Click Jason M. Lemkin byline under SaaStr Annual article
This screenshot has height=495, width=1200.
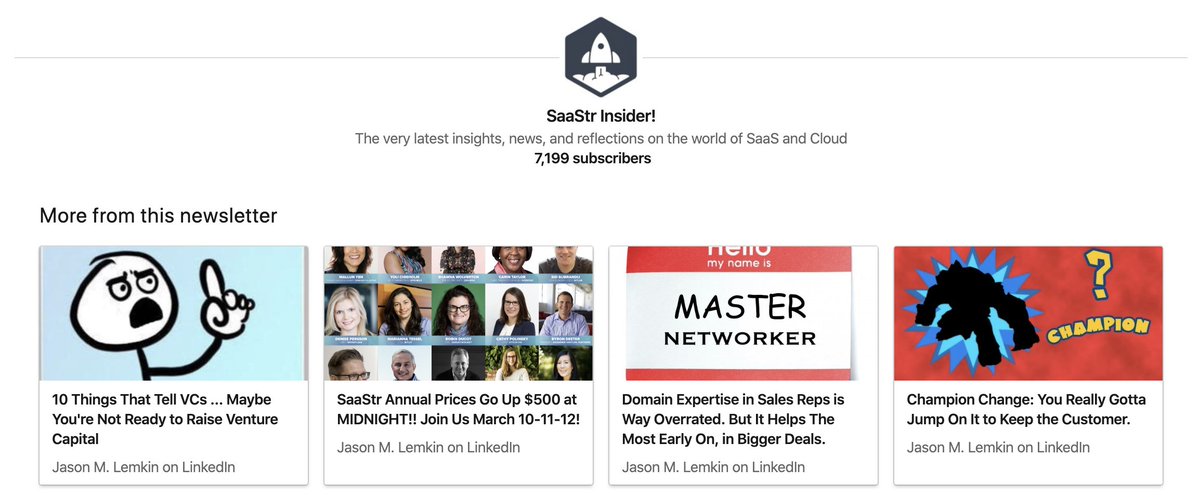point(428,447)
